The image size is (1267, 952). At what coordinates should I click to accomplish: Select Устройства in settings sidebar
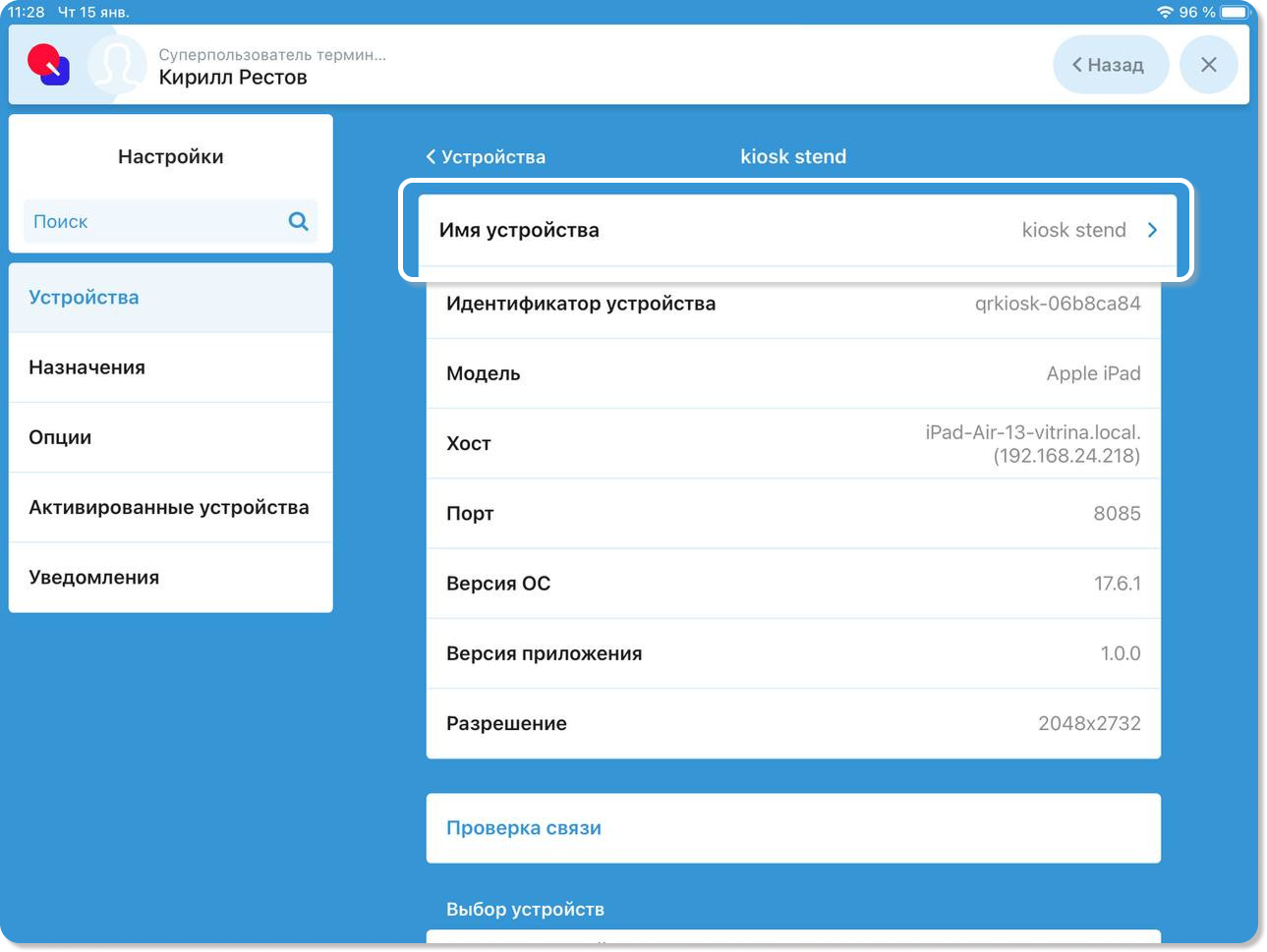pyautogui.click(x=170, y=298)
